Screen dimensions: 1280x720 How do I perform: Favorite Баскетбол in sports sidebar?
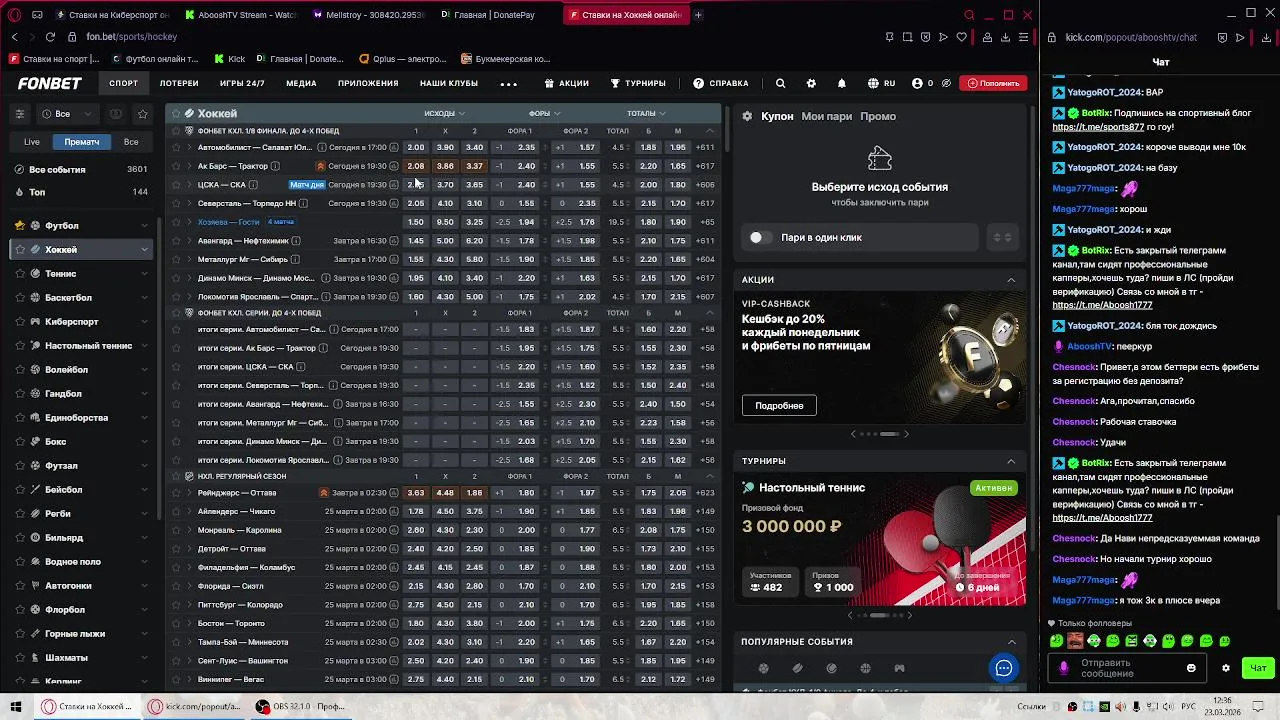click(20, 298)
